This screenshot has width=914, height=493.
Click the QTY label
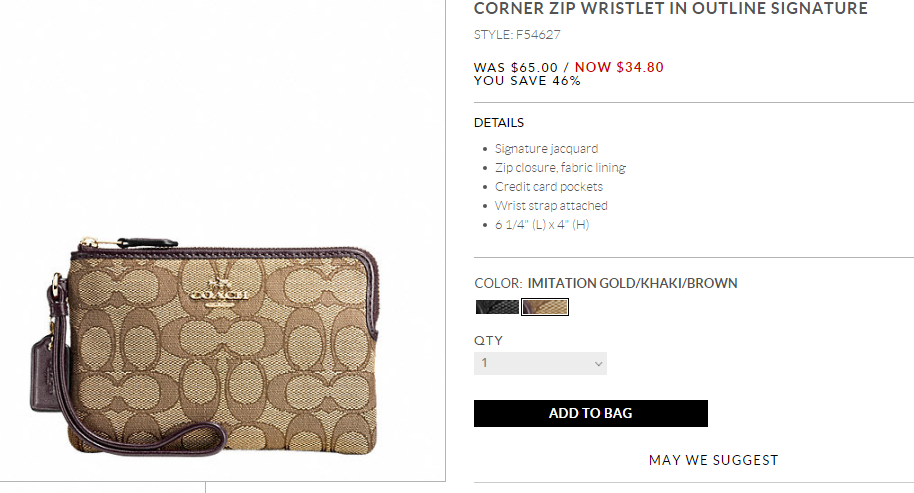(x=488, y=340)
